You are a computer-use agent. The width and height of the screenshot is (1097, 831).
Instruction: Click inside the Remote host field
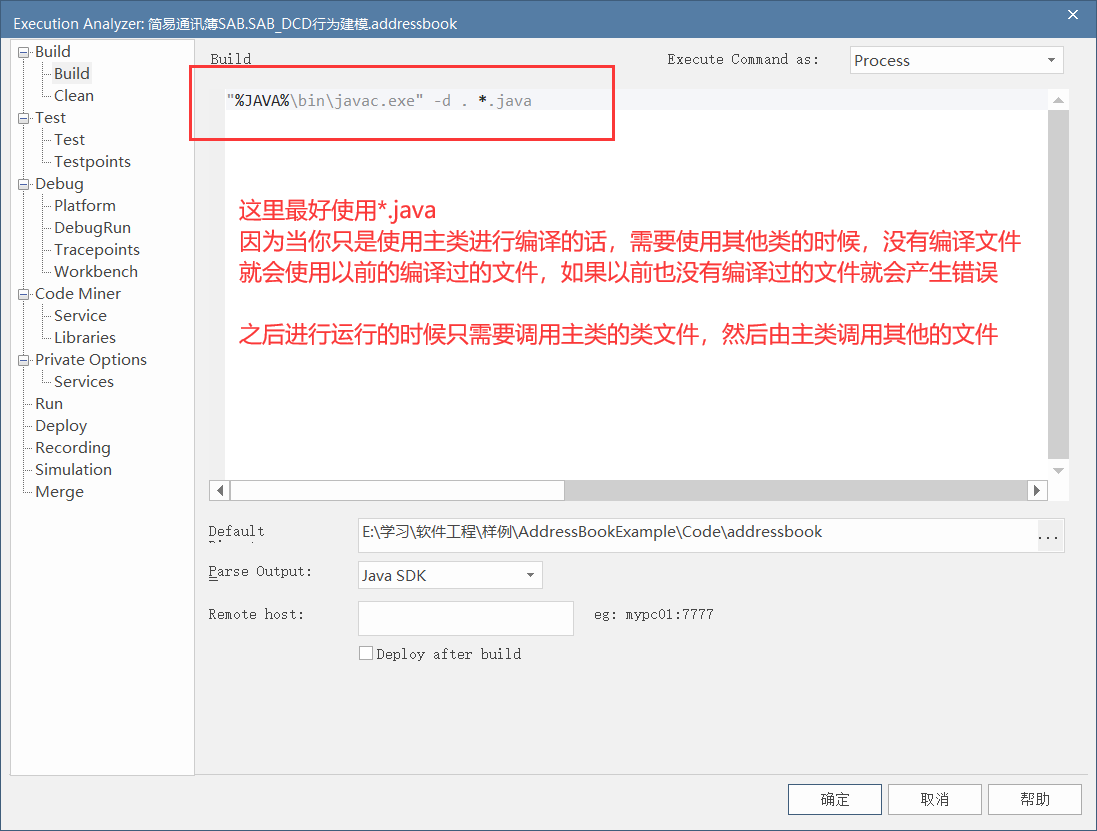465,618
